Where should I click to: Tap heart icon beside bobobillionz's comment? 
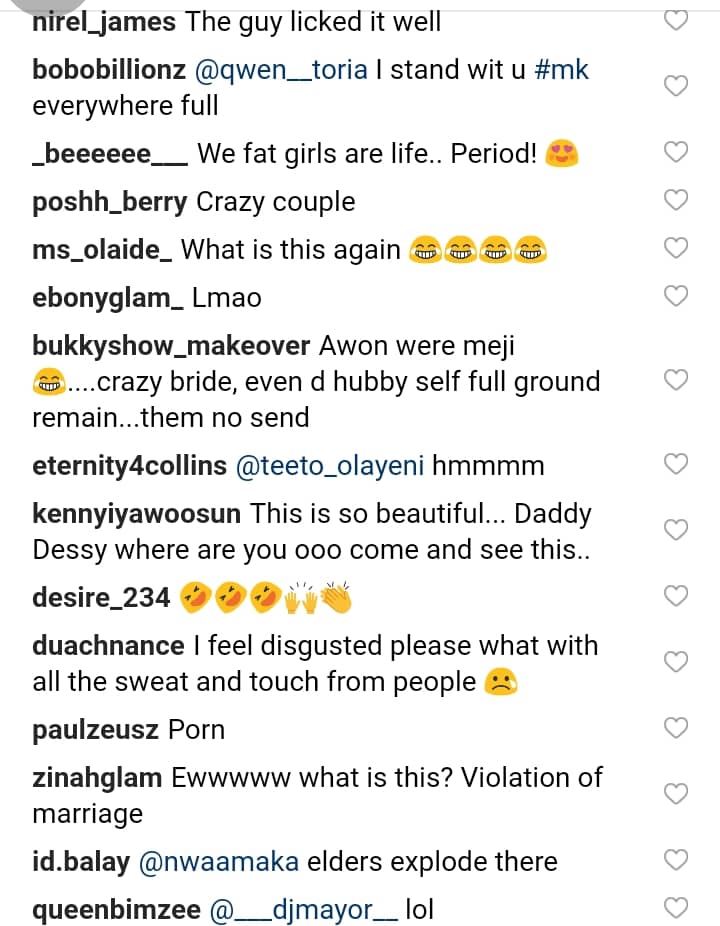tap(677, 86)
